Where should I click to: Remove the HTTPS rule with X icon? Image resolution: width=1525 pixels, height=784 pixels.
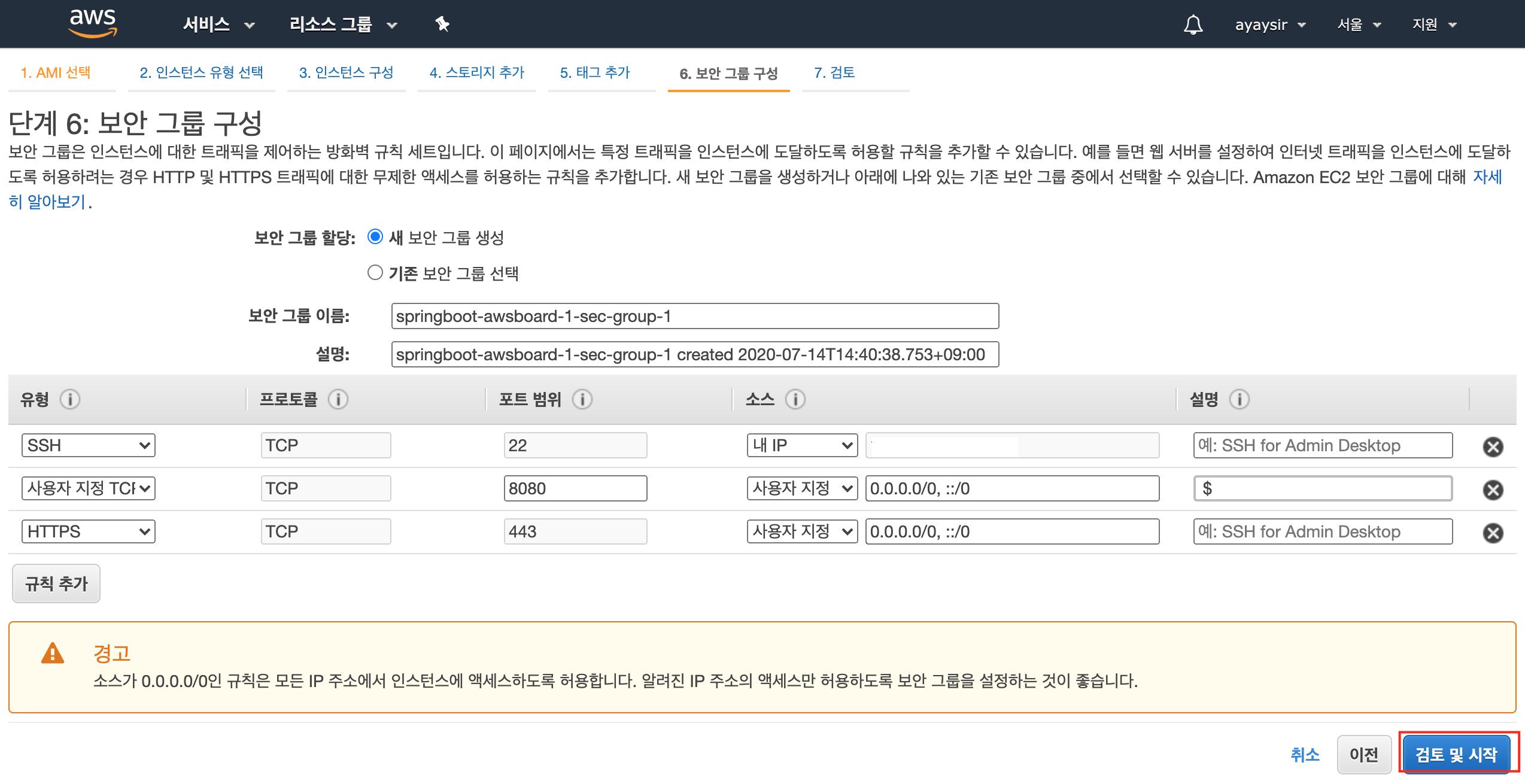pos(1493,533)
